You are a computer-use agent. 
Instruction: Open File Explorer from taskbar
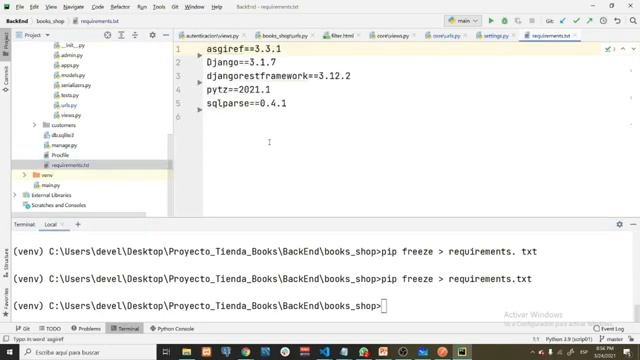187,351
